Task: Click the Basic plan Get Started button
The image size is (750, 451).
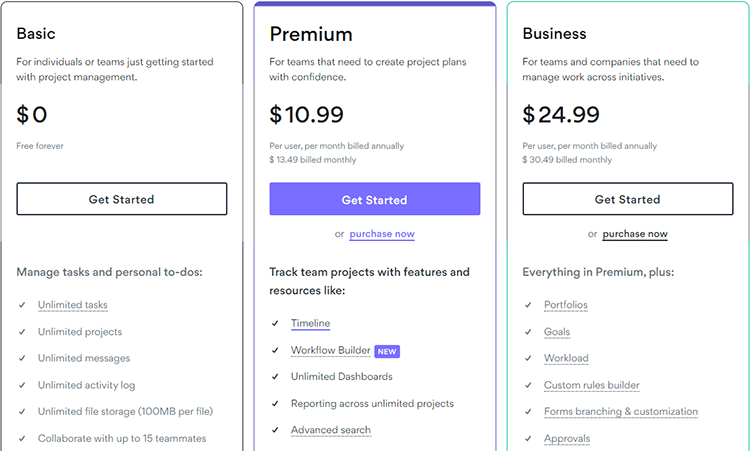Action: click(121, 198)
